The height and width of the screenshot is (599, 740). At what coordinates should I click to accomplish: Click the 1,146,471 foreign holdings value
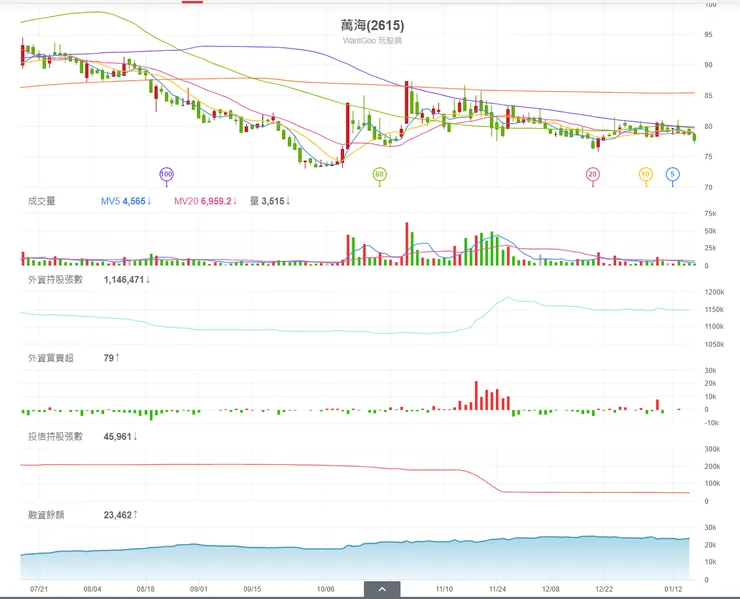point(126,279)
